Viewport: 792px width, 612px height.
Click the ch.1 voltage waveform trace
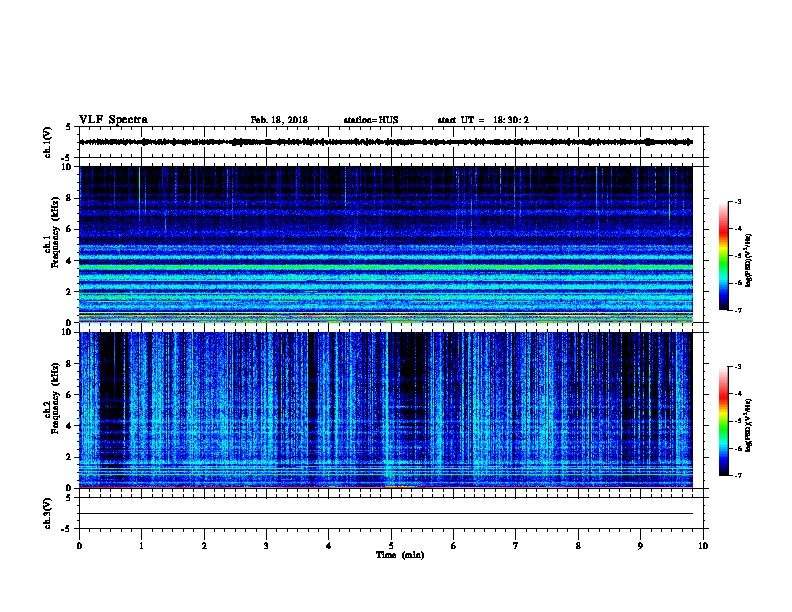(x=386, y=142)
